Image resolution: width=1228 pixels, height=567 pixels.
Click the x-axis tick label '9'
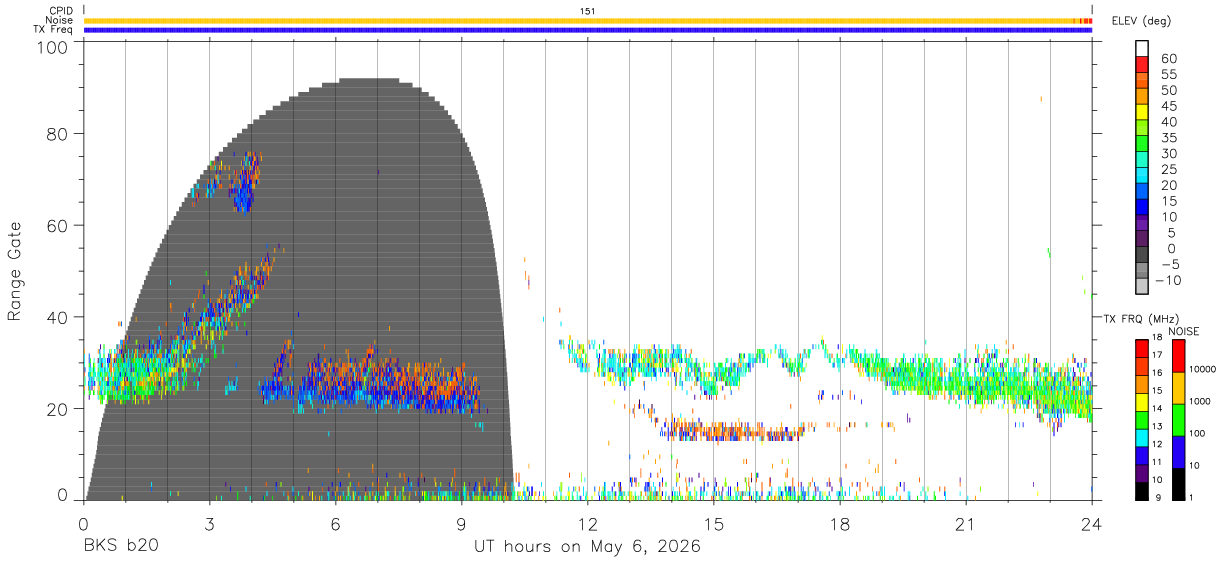coord(462,523)
